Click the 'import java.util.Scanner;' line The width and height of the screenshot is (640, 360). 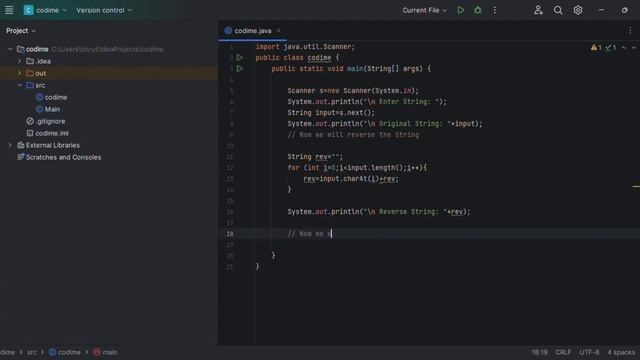coord(305,47)
